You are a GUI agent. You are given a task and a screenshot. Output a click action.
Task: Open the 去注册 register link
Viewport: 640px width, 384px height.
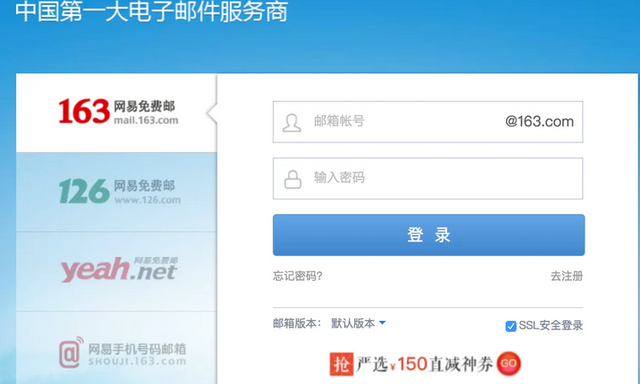[x=567, y=276]
